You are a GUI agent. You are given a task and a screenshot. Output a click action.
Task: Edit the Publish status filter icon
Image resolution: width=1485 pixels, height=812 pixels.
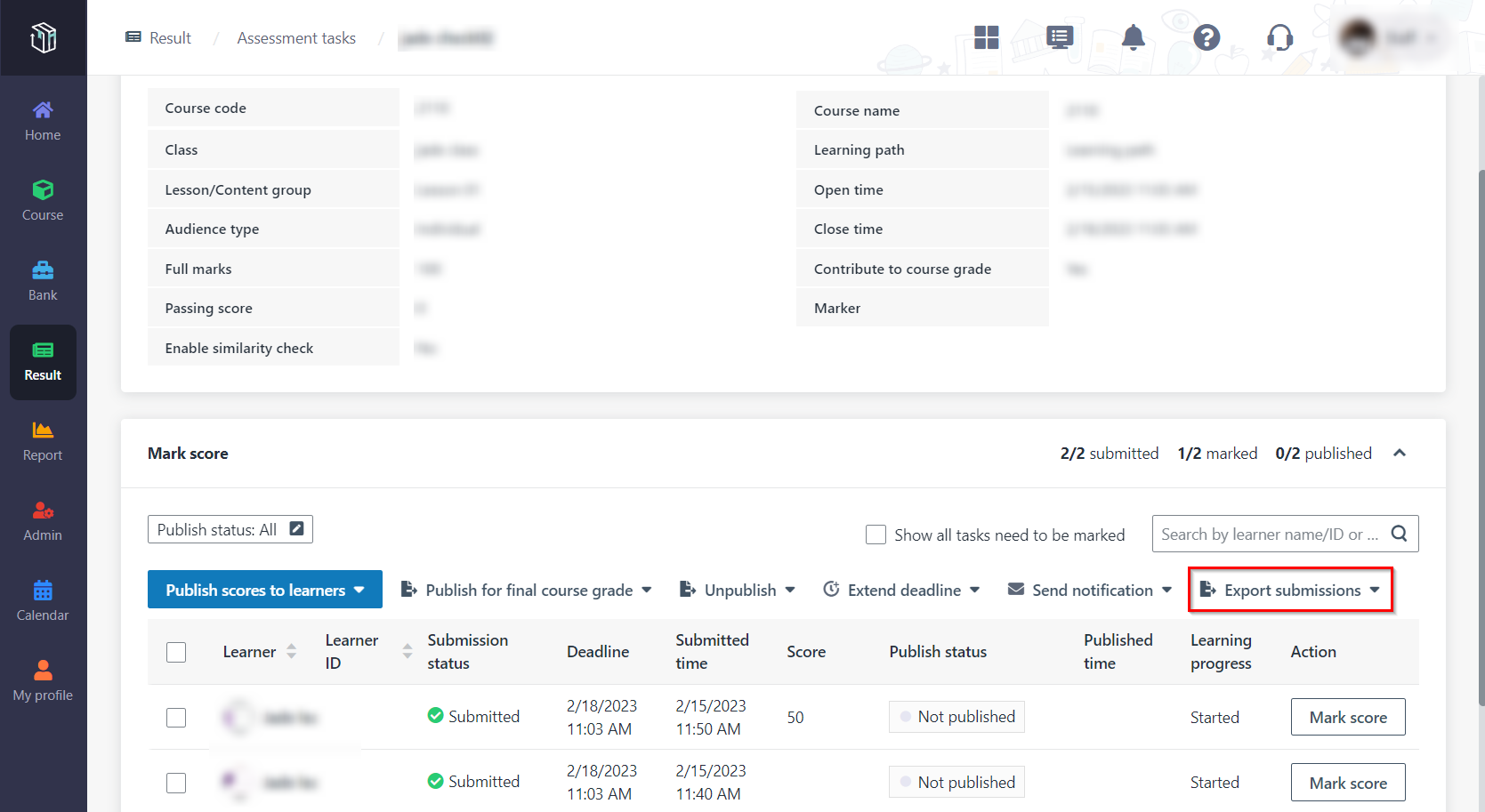(297, 528)
